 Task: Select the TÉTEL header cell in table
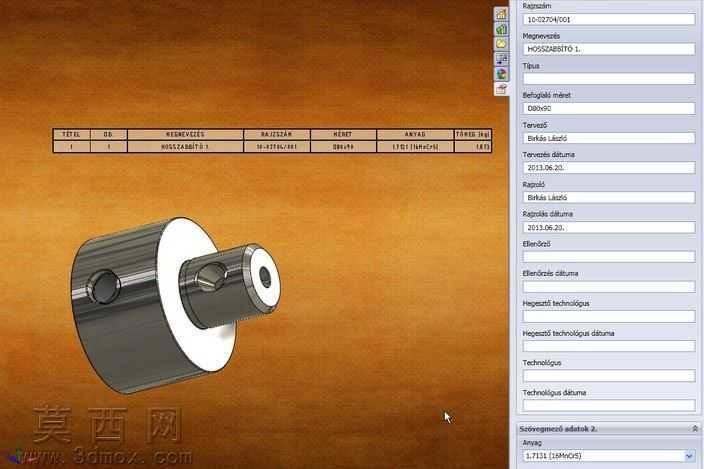click(x=72, y=134)
